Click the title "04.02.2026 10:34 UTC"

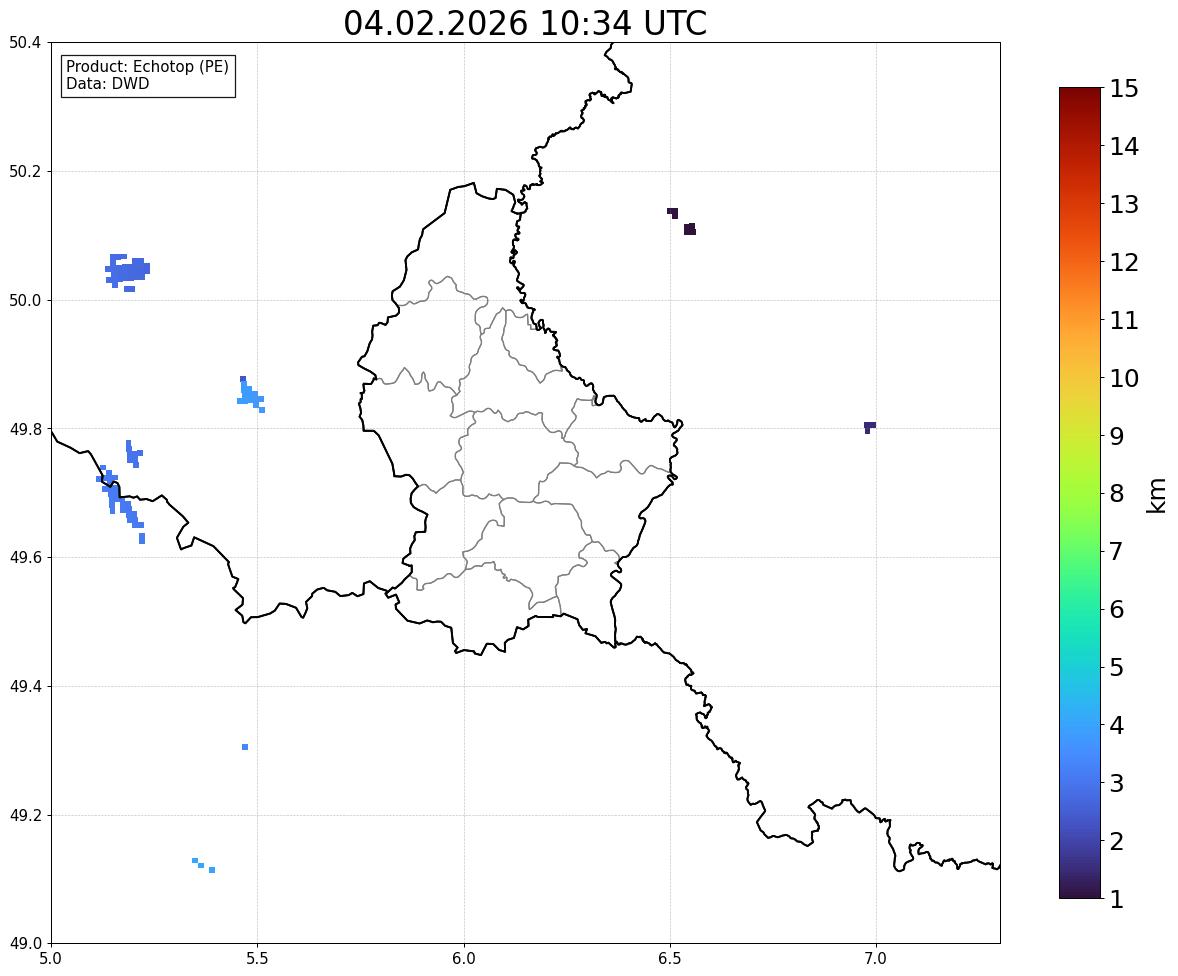coord(525,23)
